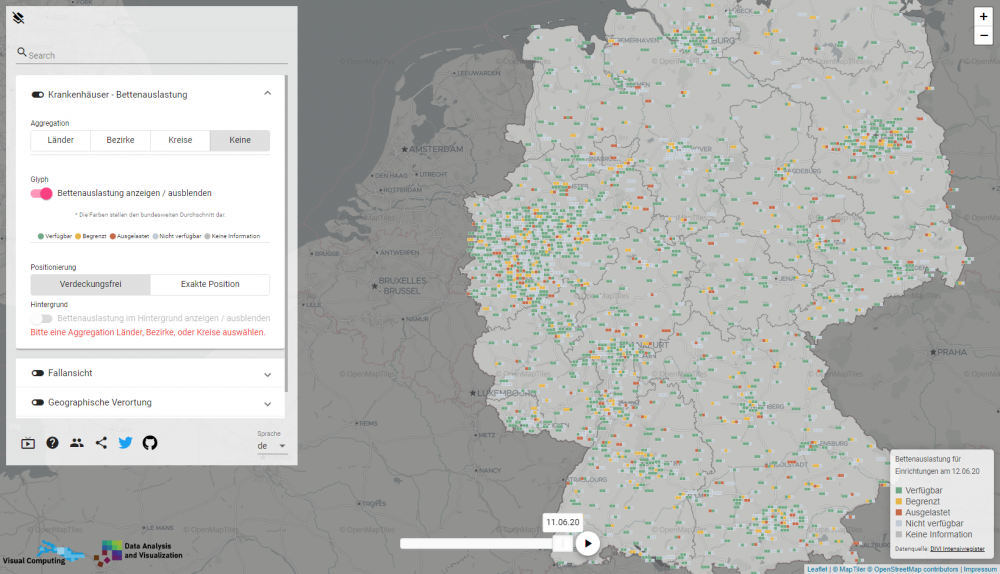
Task: Zoom in on the map with plus
Action: 983,17
